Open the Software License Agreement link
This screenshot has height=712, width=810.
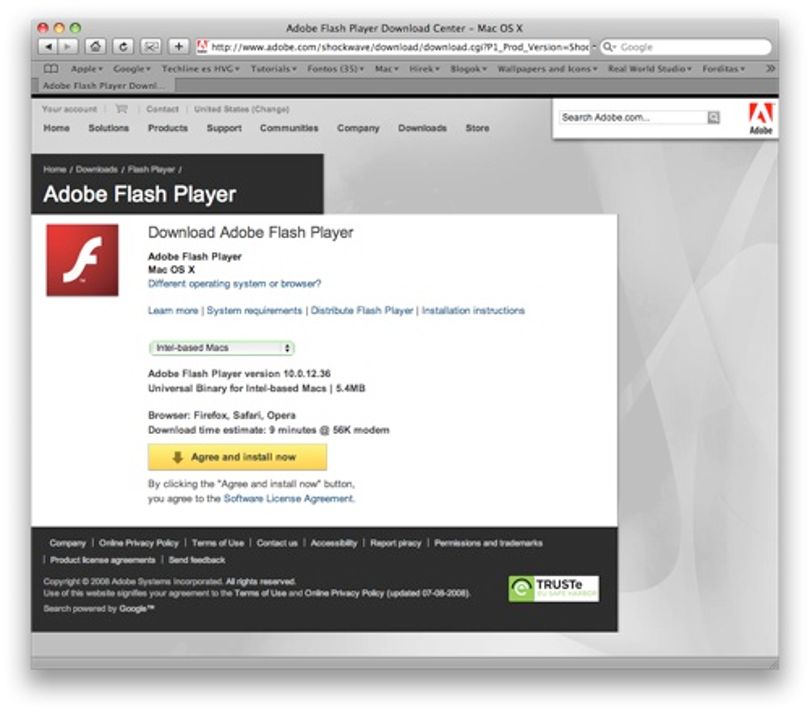tap(288, 499)
